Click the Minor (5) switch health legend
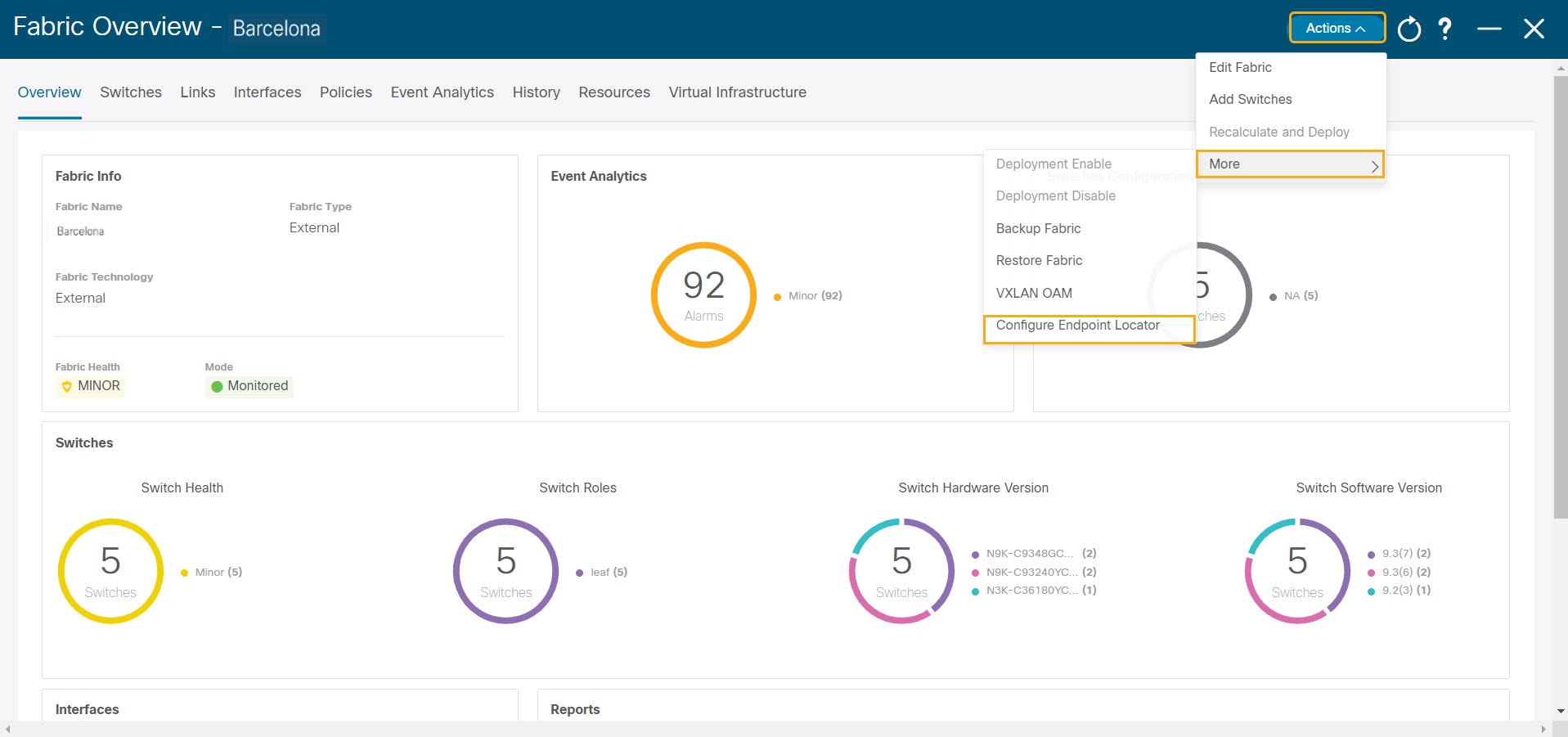Viewport: 1568px width, 737px height. [x=212, y=573]
